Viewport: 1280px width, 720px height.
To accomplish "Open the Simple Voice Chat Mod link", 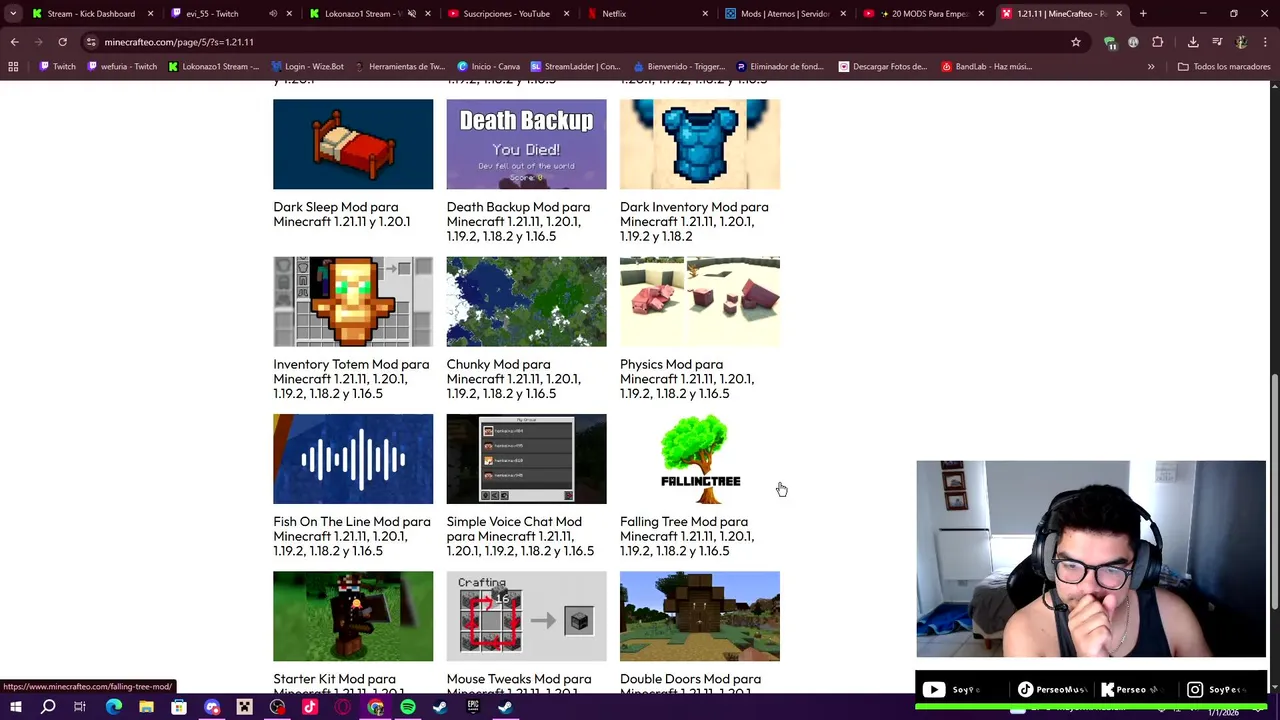I will pyautogui.click(x=520, y=536).
